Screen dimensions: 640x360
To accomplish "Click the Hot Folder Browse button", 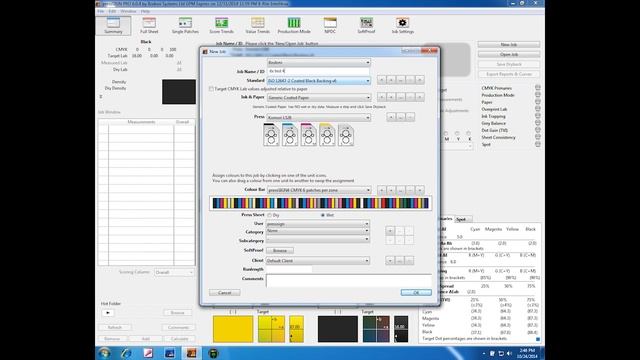I will tap(178, 313).
